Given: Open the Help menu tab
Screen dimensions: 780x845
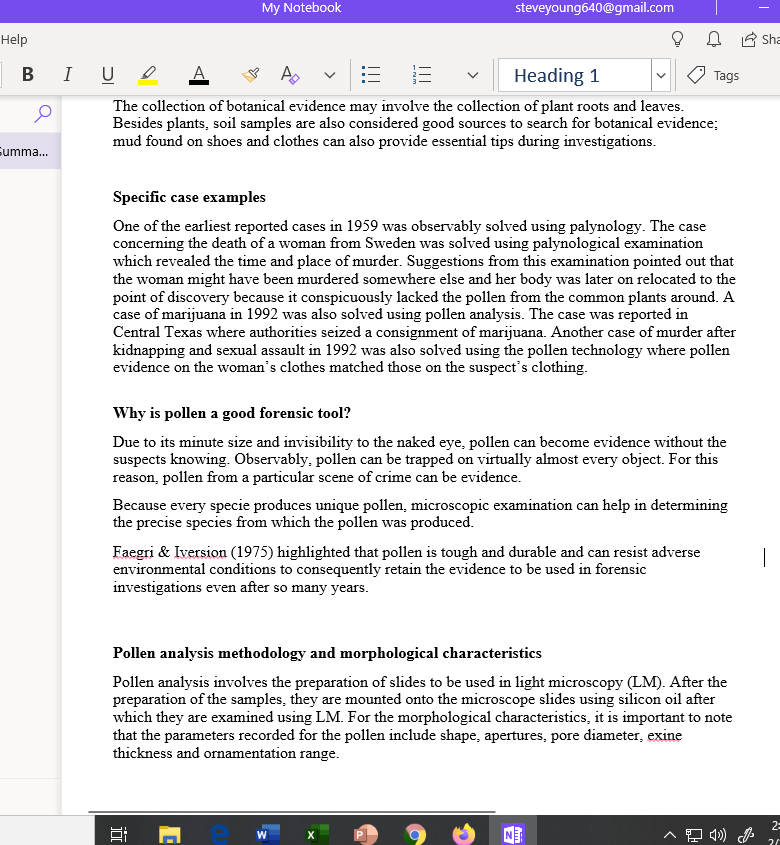Looking at the screenshot, I should click(x=14, y=40).
